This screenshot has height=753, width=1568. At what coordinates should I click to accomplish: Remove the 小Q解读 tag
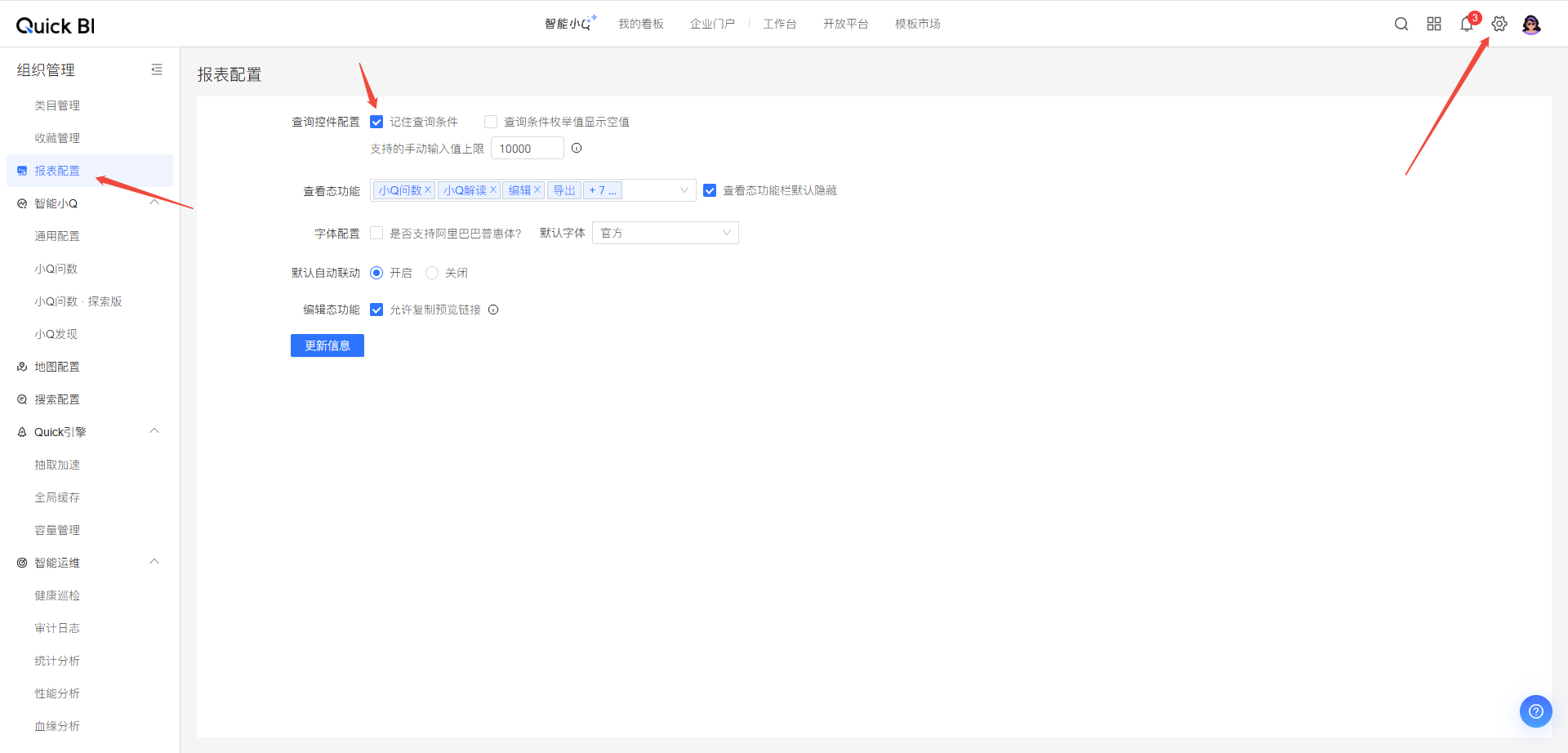click(x=493, y=189)
